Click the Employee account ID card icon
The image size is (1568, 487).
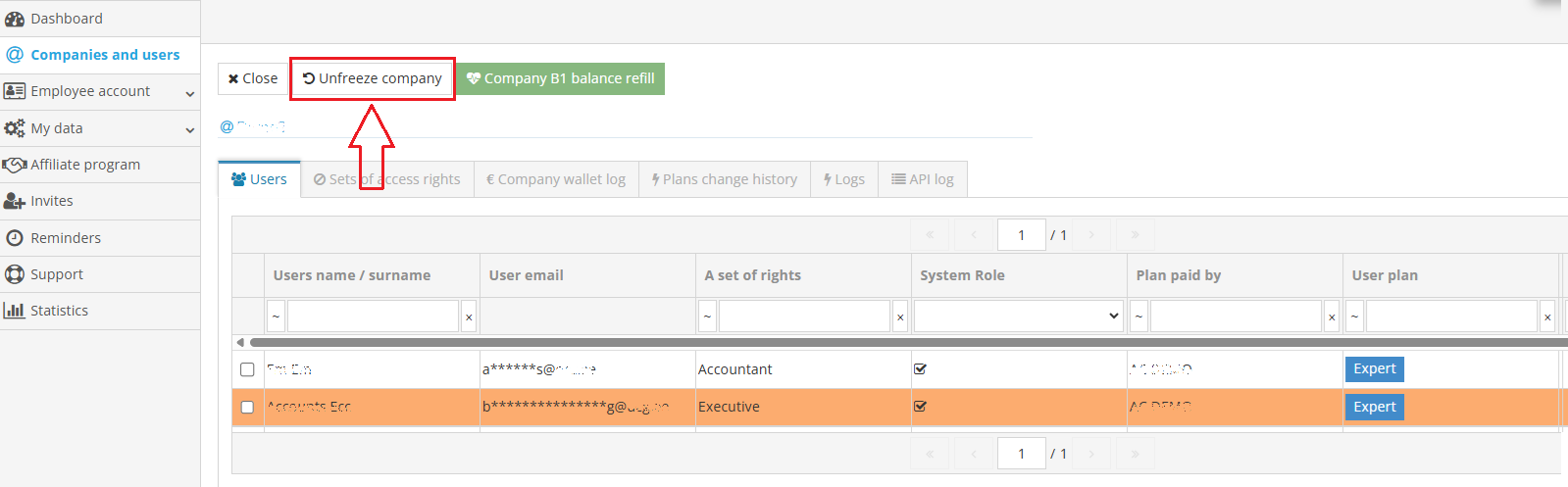tap(15, 91)
